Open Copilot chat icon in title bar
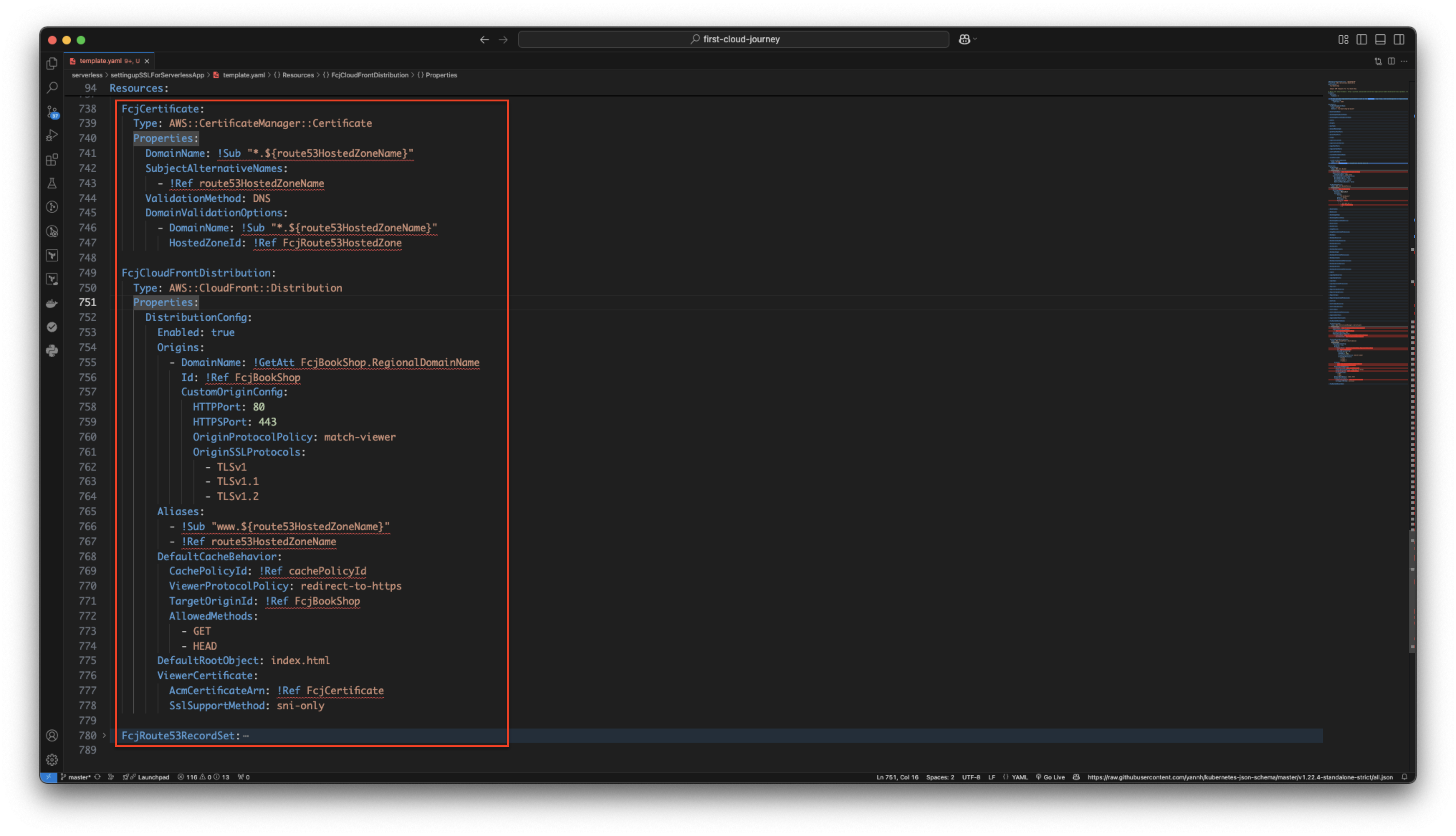1456x836 pixels. coord(964,40)
